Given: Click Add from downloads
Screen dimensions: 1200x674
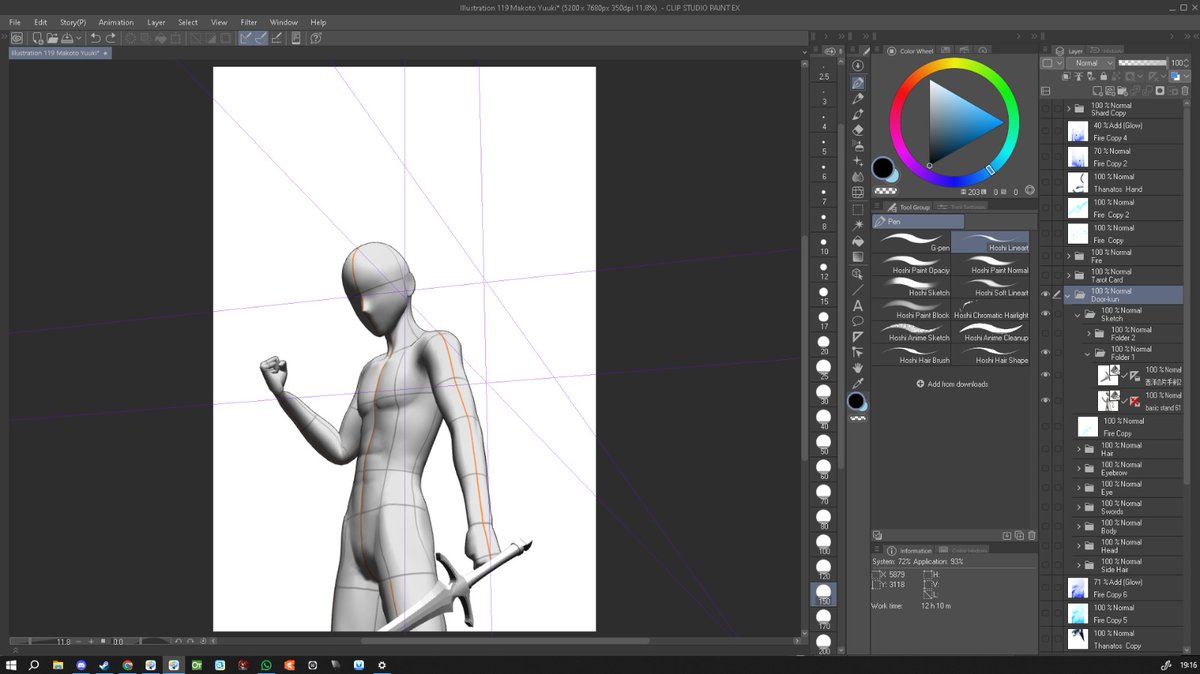Looking at the screenshot, I should pyautogui.click(x=952, y=384).
